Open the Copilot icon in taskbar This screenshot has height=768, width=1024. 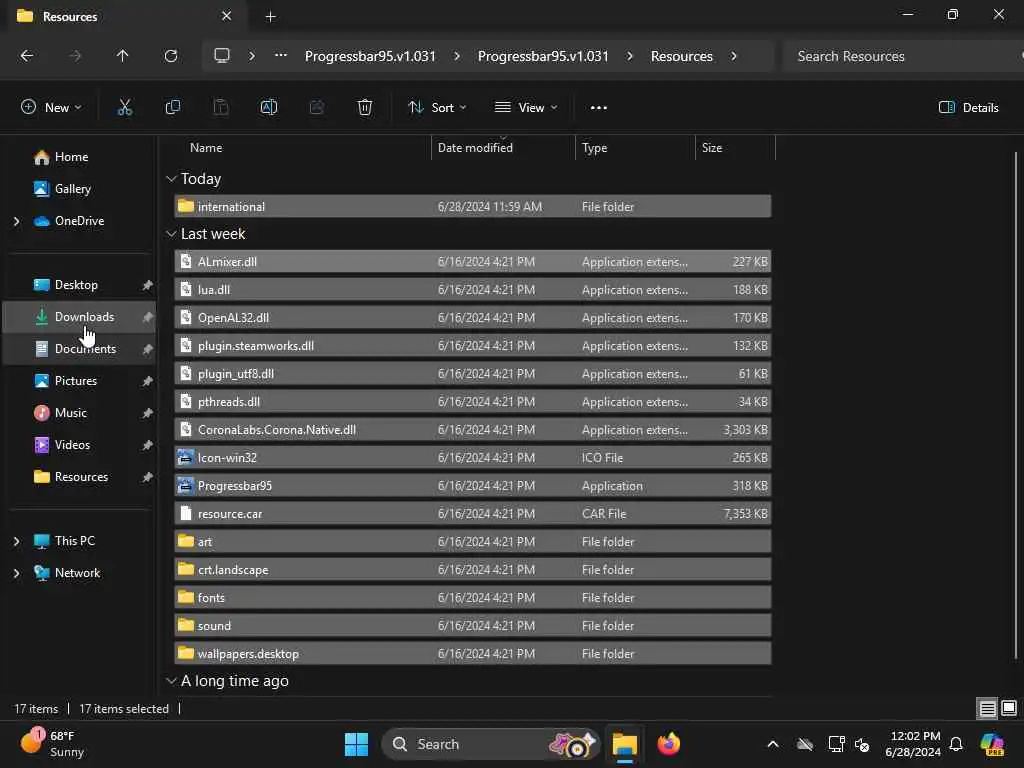pyautogui.click(x=992, y=744)
